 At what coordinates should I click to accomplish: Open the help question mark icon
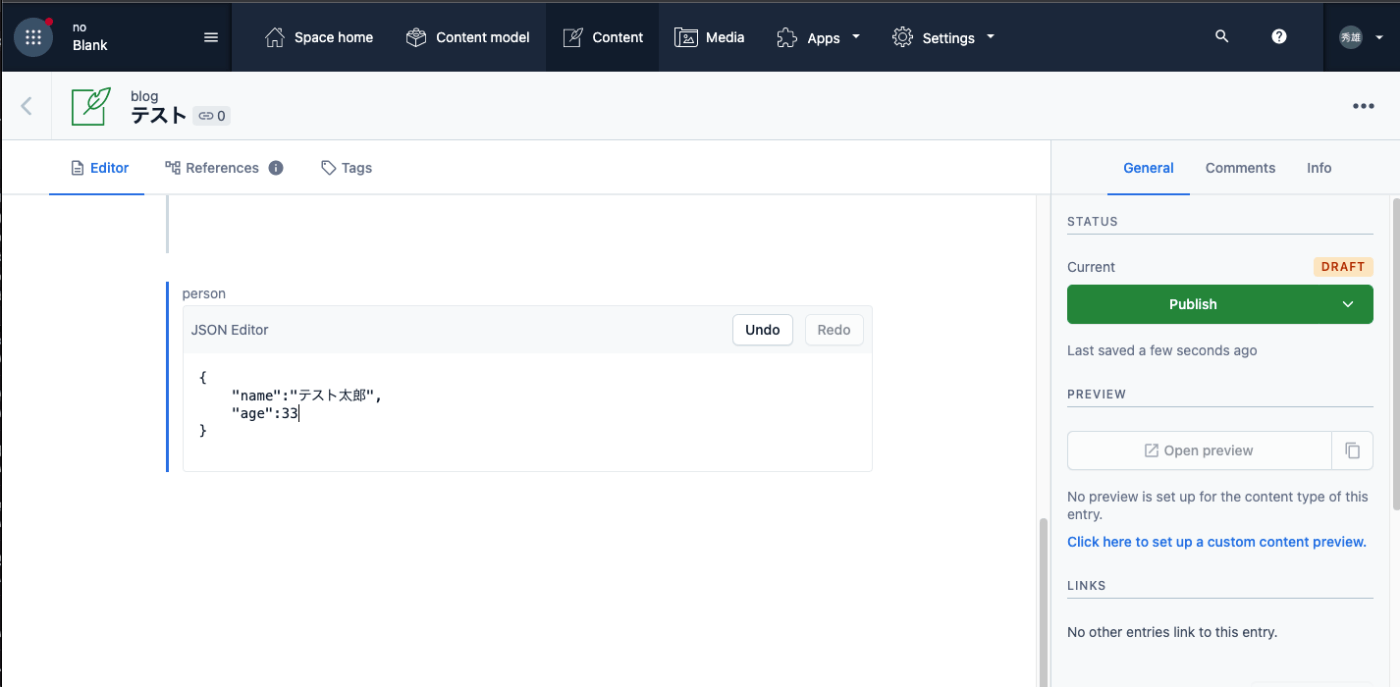pyautogui.click(x=1279, y=36)
